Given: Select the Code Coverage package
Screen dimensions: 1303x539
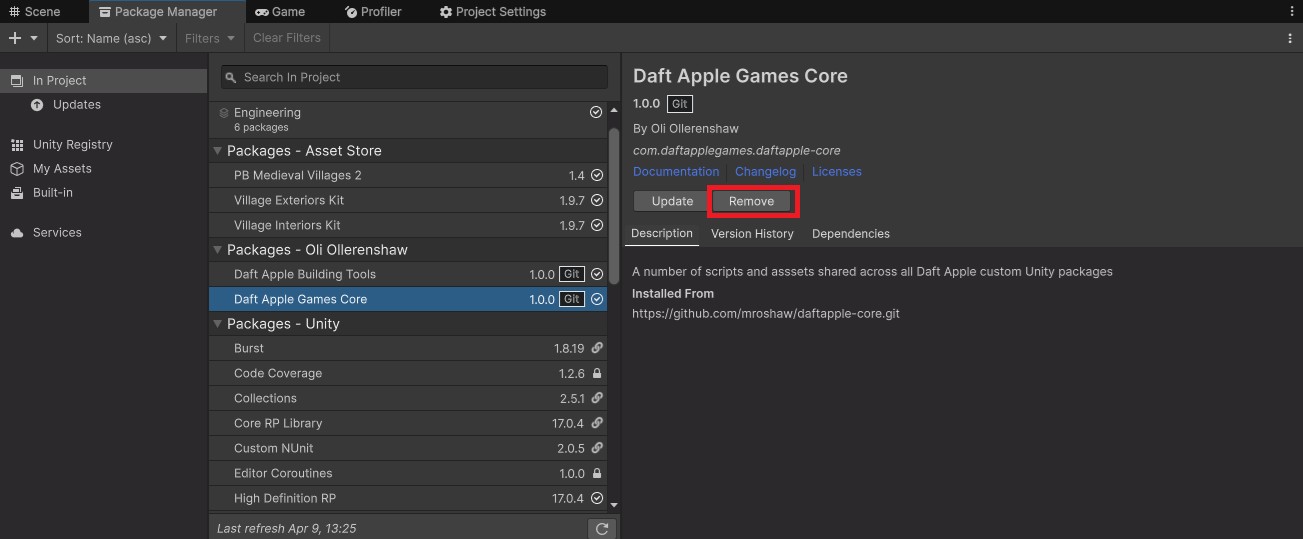Looking at the screenshot, I should click(408, 373).
